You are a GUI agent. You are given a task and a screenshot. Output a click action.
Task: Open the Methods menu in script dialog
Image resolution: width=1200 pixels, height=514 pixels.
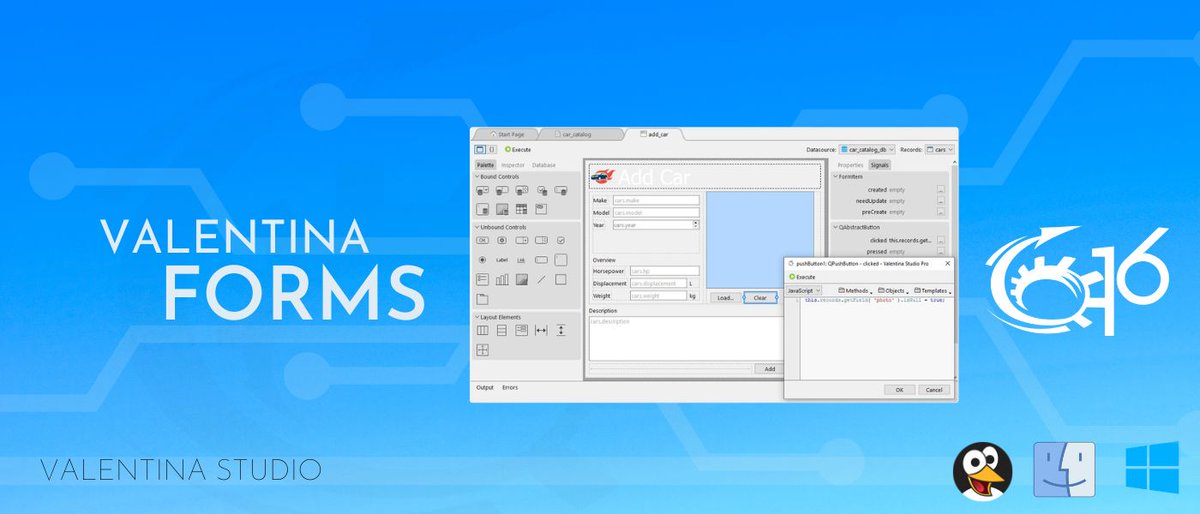(x=853, y=290)
